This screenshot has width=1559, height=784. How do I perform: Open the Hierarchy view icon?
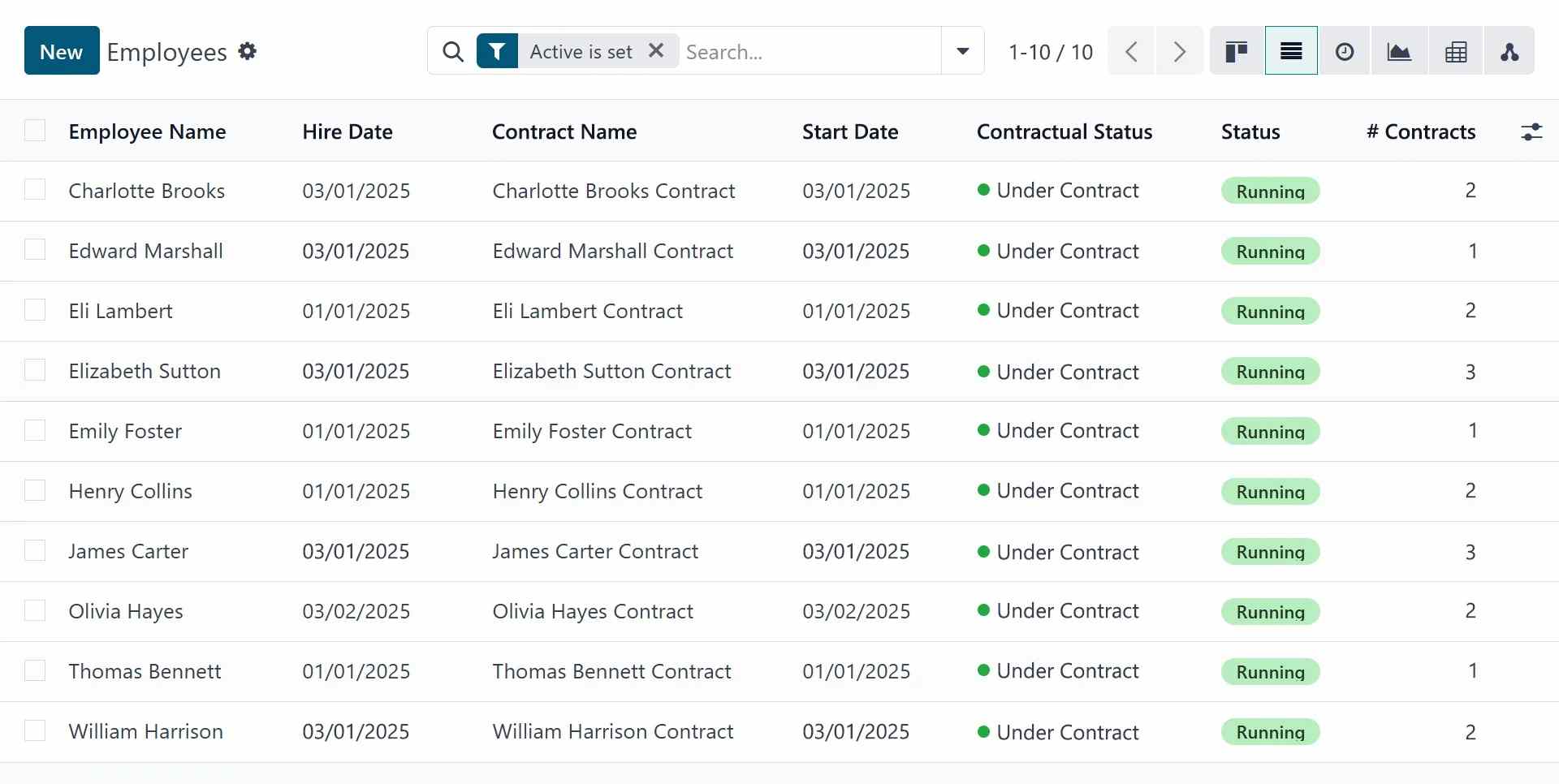click(1509, 51)
